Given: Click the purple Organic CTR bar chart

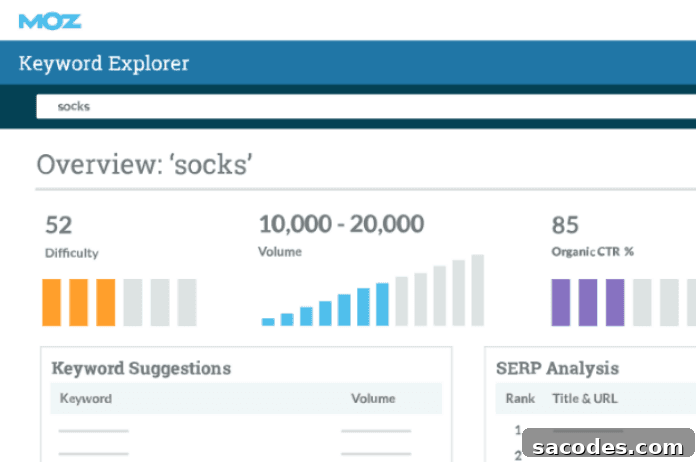Looking at the screenshot, I should tap(623, 303).
